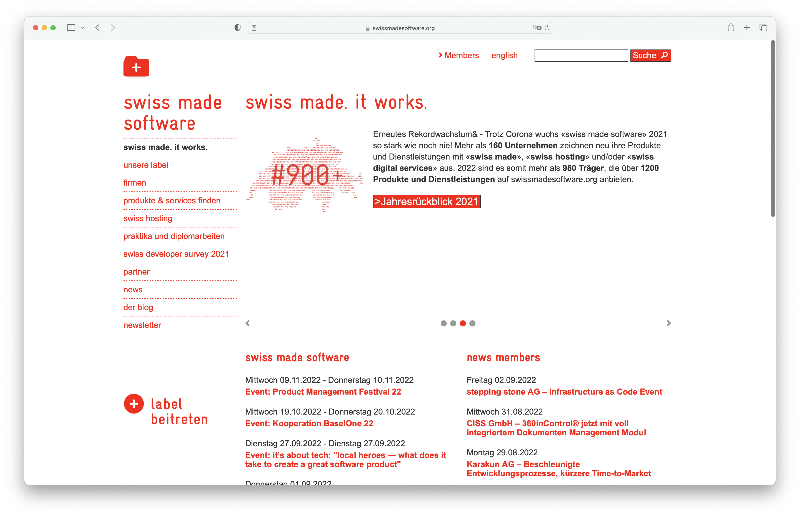Click the privacy shield icon in toolbar

pos(237,28)
